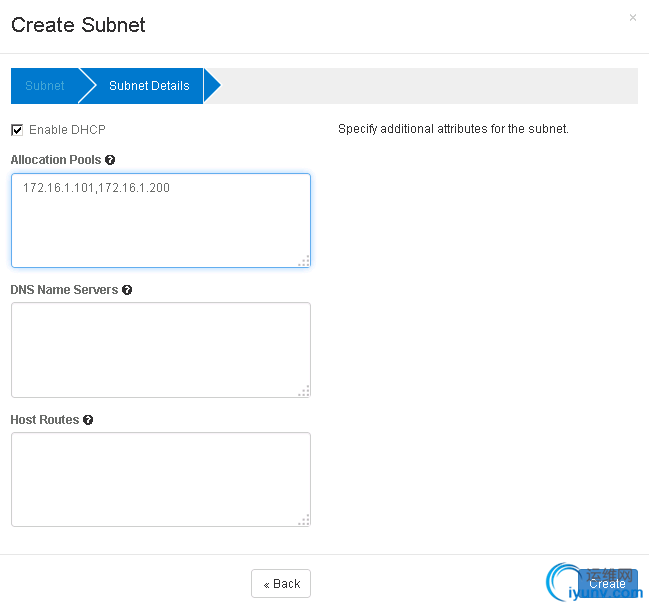Click the Enable DHCP label text
This screenshot has width=649, height=609.
(x=67, y=130)
